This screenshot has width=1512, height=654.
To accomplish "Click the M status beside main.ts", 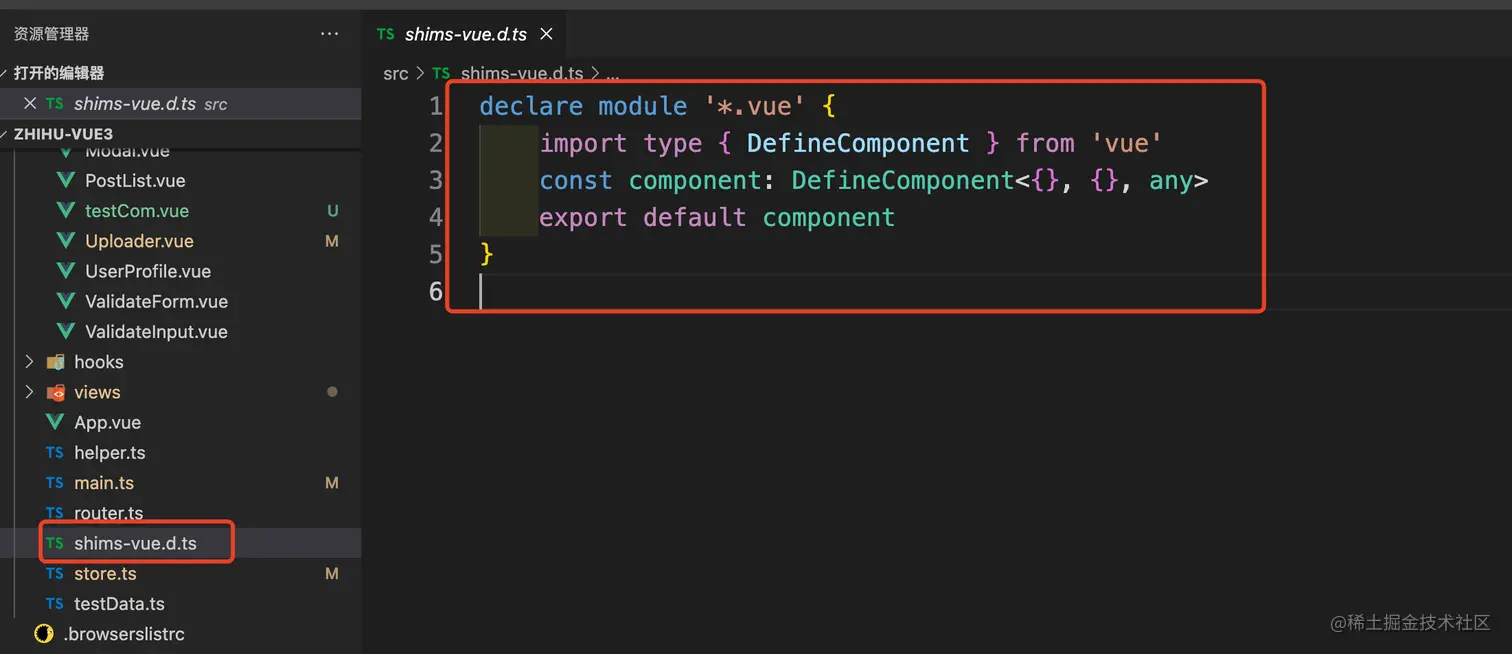I will tap(332, 483).
